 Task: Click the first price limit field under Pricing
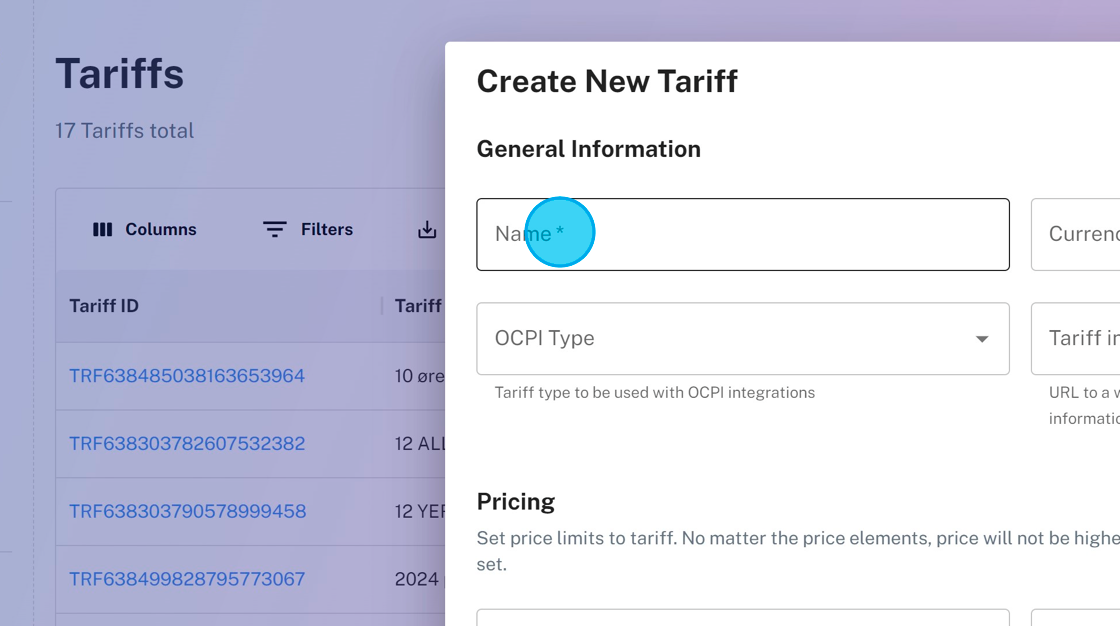pyautogui.click(x=742, y=617)
